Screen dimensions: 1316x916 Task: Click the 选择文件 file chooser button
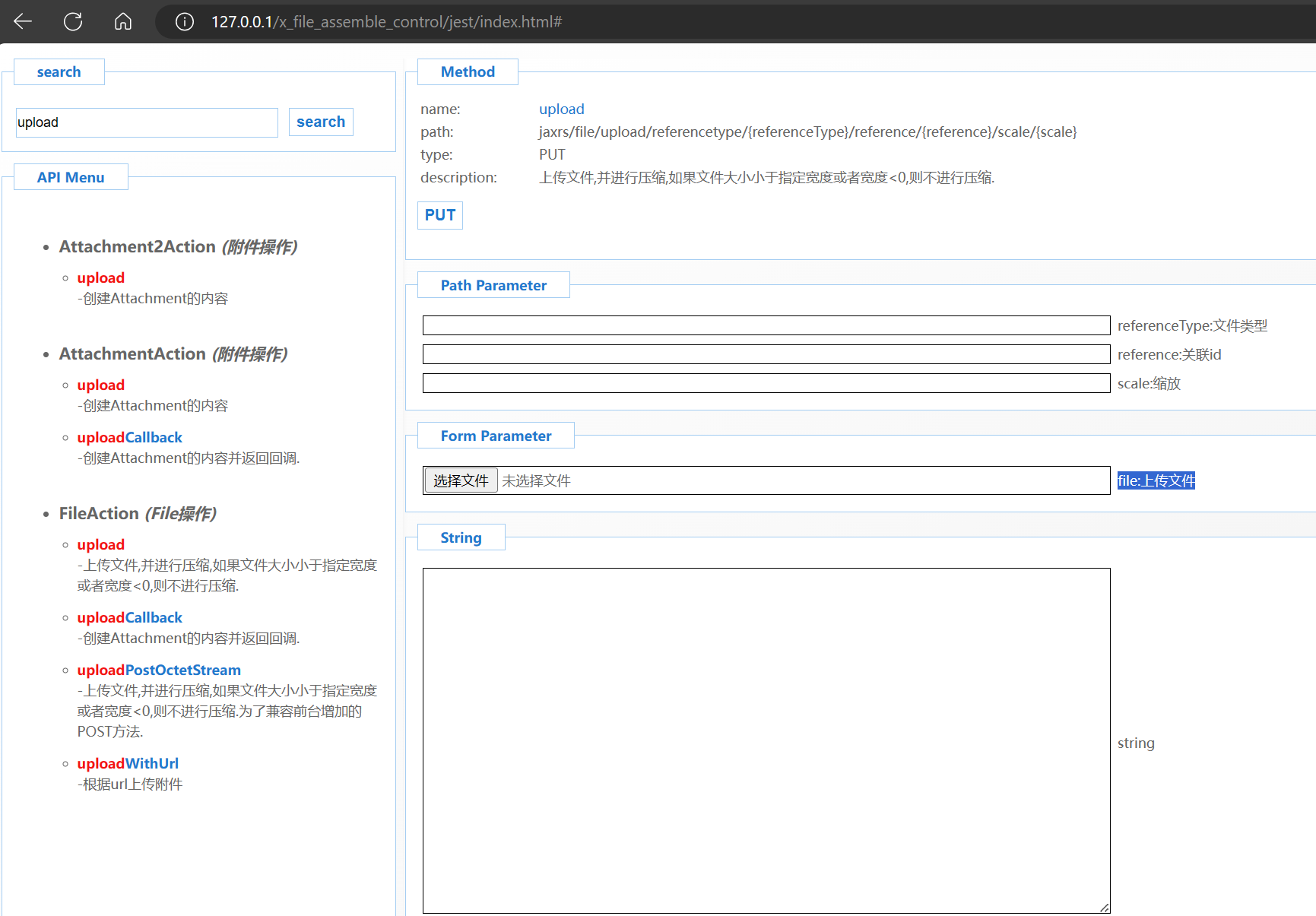[x=461, y=480]
